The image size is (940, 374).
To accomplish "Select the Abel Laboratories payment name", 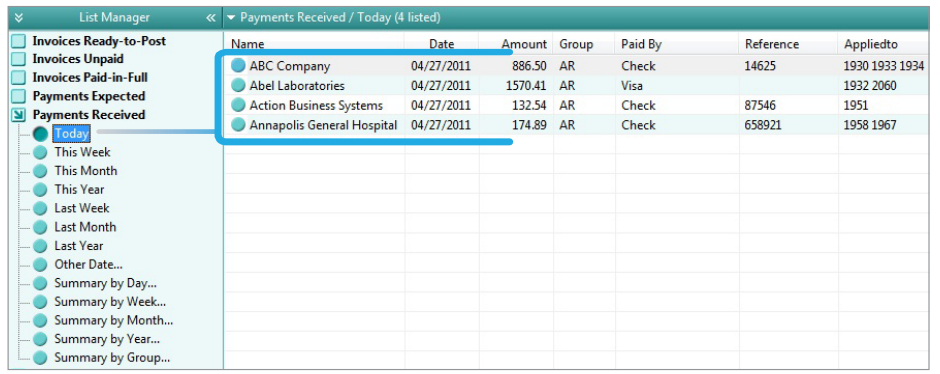I will (x=297, y=86).
